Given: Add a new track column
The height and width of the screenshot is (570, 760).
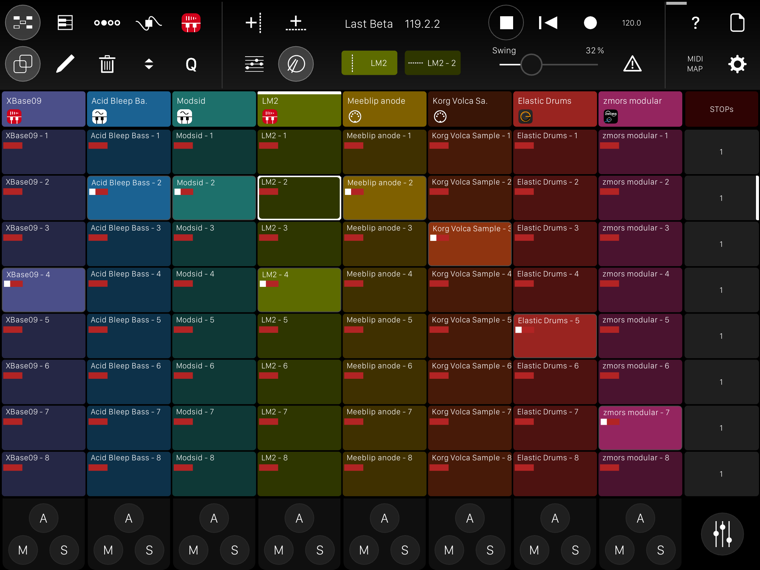Looking at the screenshot, I should pyautogui.click(x=253, y=23).
